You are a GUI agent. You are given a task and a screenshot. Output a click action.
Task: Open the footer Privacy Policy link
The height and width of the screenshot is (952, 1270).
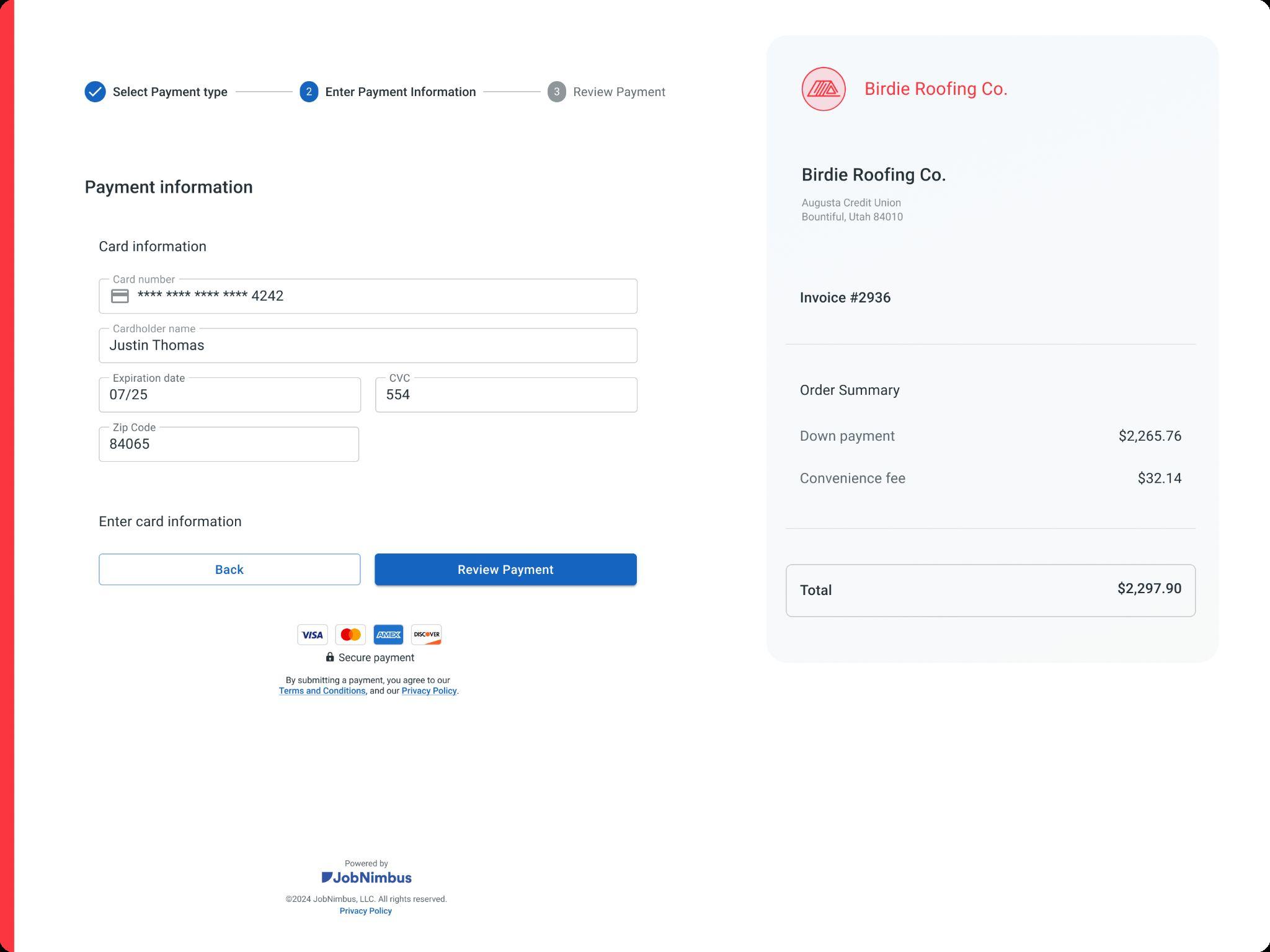[366, 911]
